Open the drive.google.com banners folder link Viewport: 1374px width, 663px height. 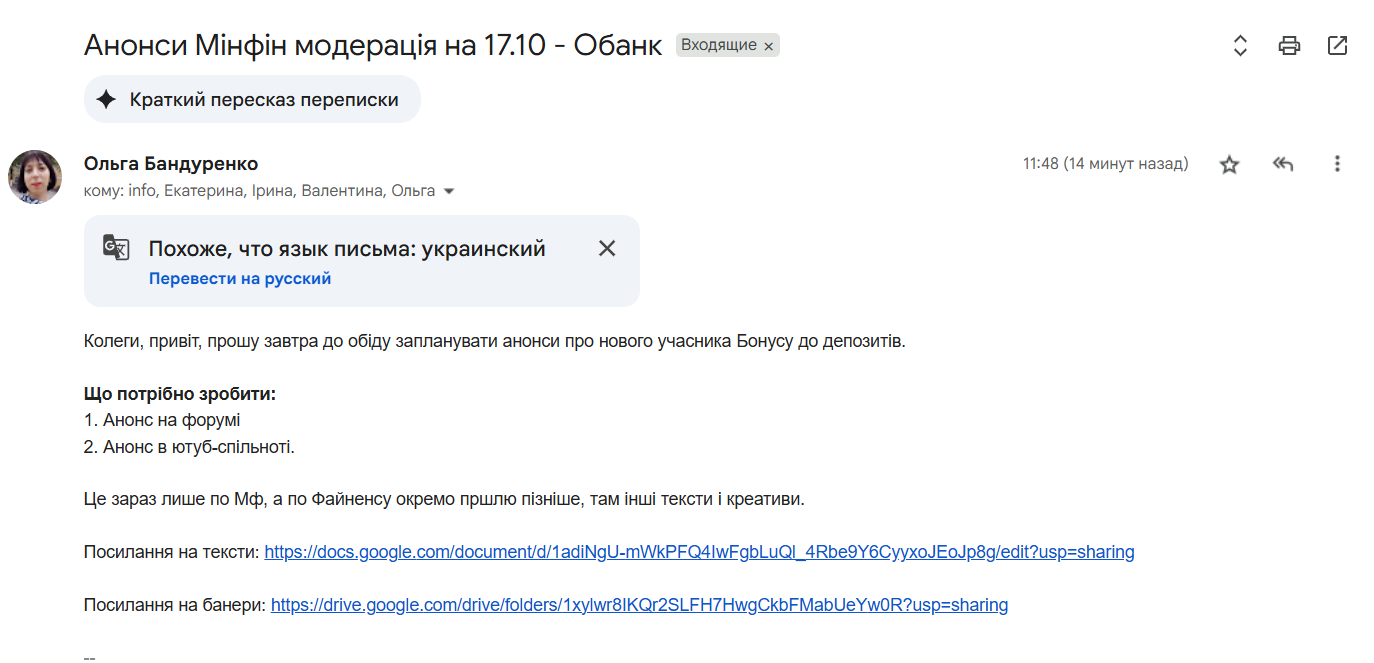point(639,605)
